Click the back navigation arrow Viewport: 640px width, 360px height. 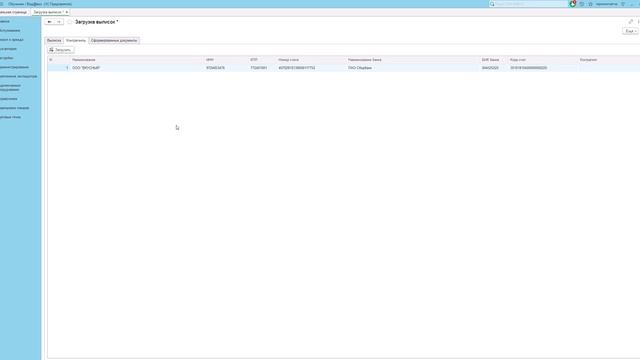click(x=49, y=22)
